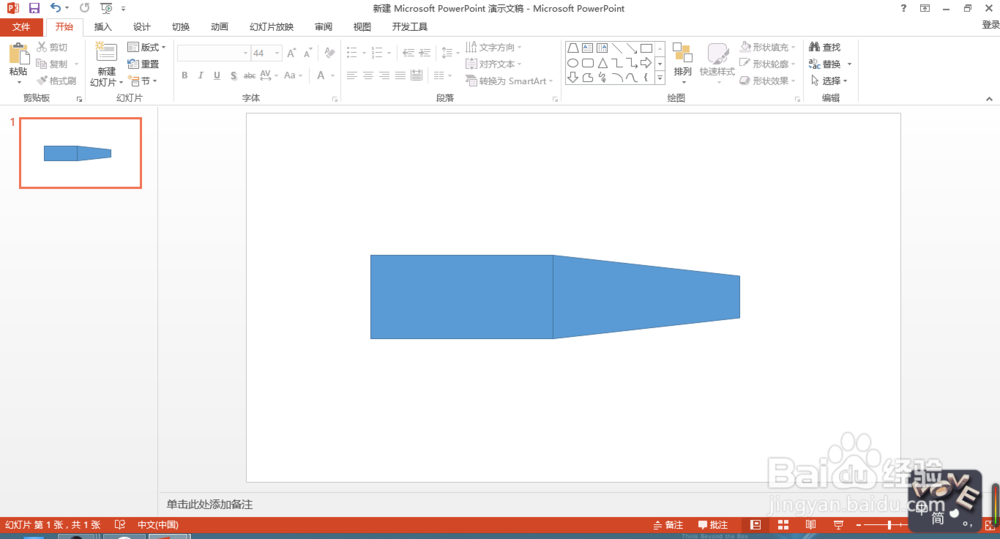Open Quick Styles (快速样式) gallery
Viewport: 1000px width, 539px height.
pos(717,63)
